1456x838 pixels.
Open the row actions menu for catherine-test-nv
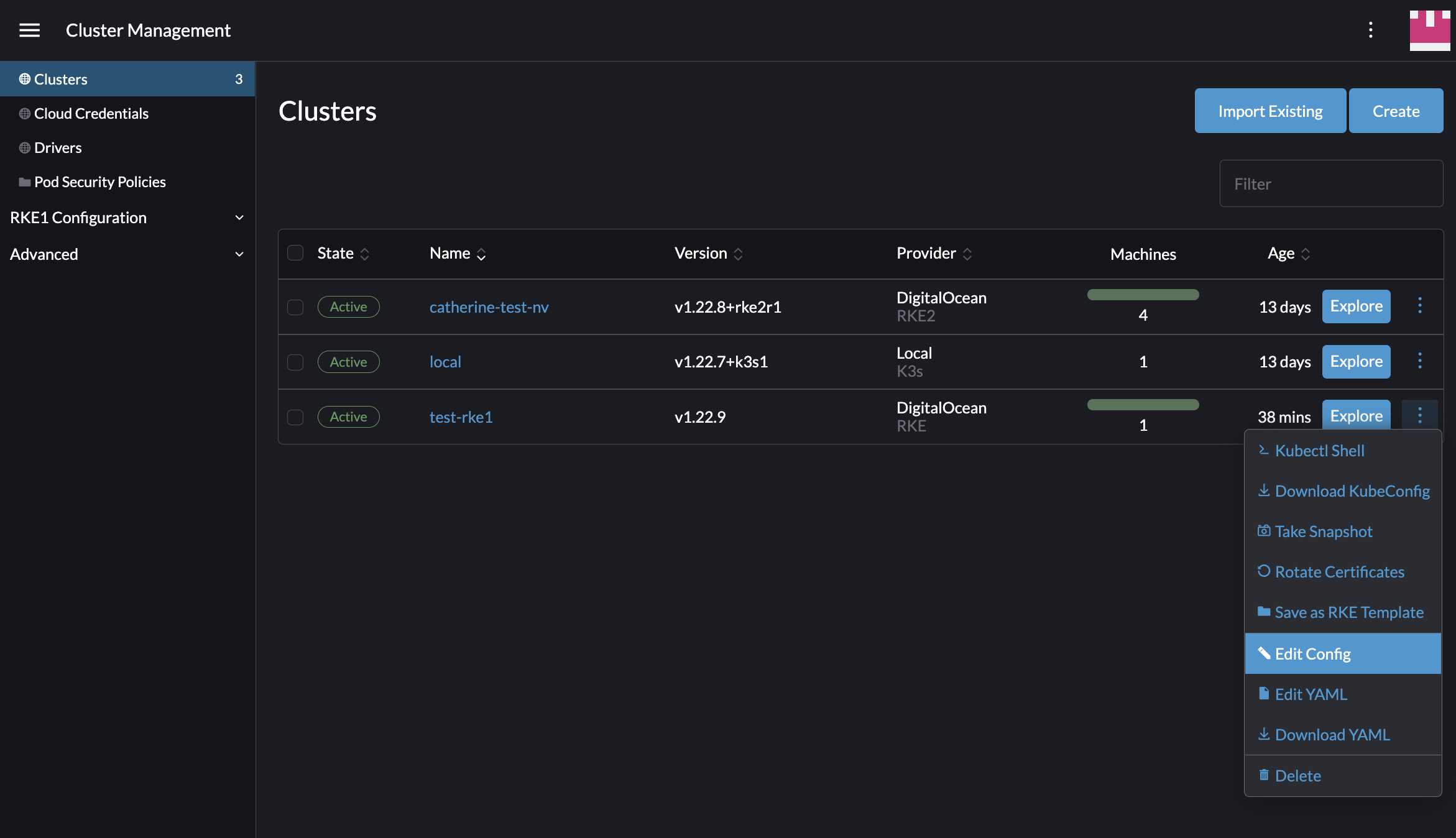coord(1419,306)
